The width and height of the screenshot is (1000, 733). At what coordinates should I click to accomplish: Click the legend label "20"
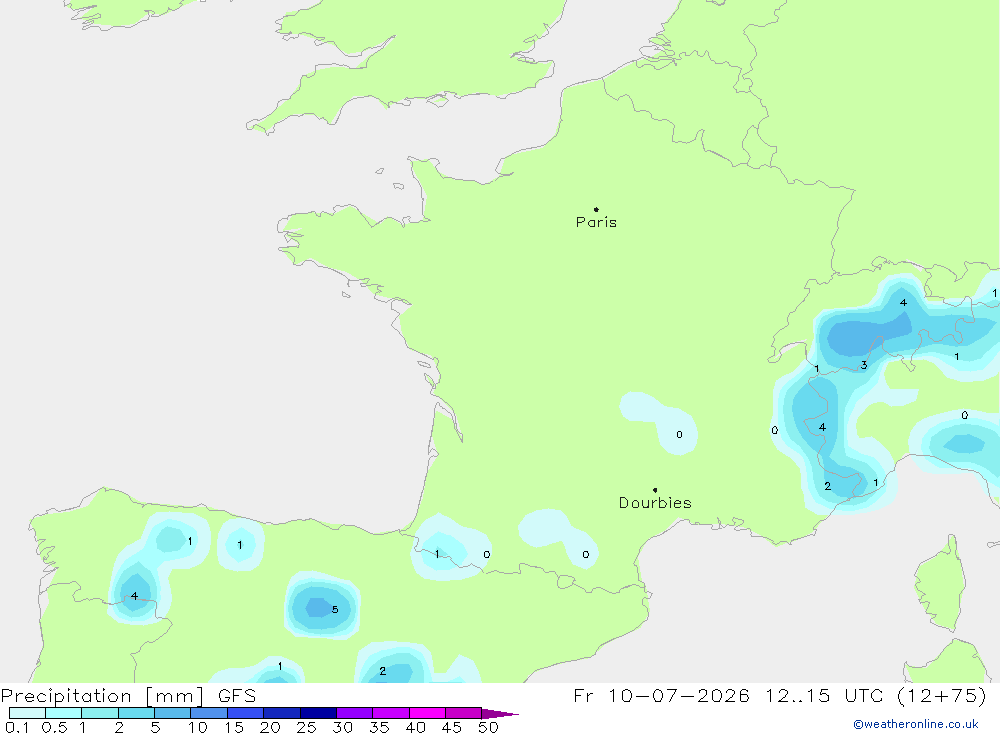coord(270,727)
